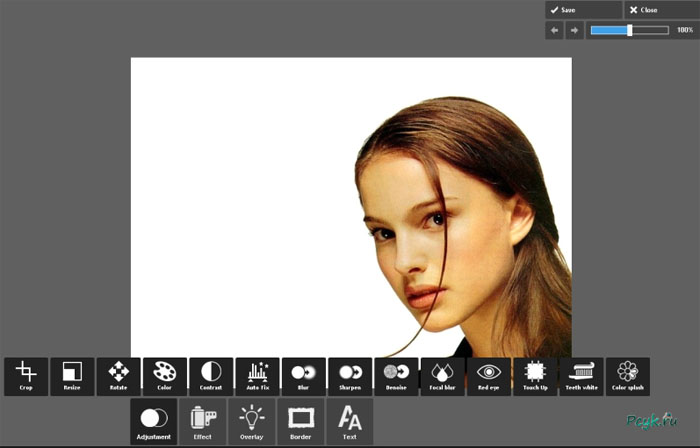The image size is (700, 448).
Task: Open the Color palette adjustment
Action: (x=165, y=377)
